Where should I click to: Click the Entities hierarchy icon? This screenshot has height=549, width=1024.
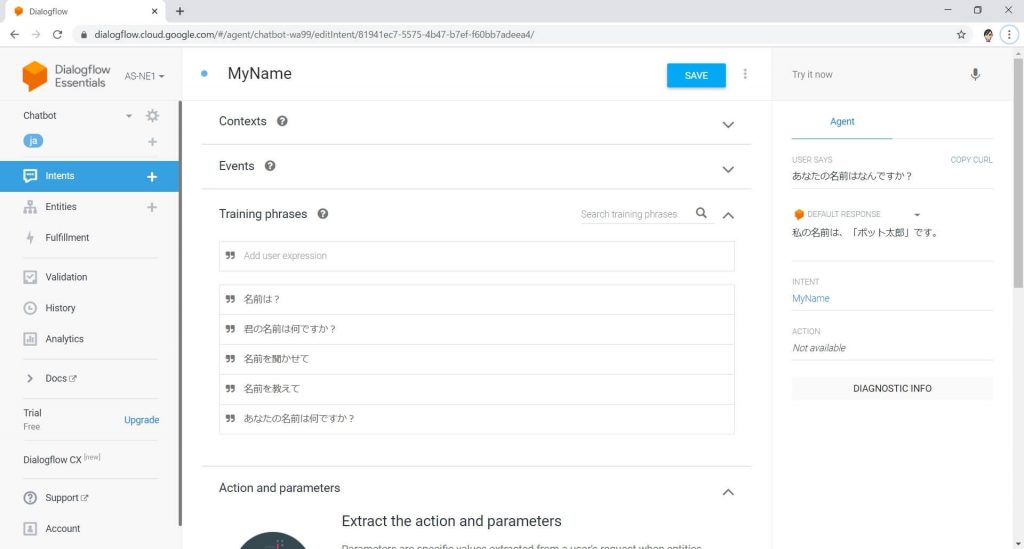tap(30, 207)
